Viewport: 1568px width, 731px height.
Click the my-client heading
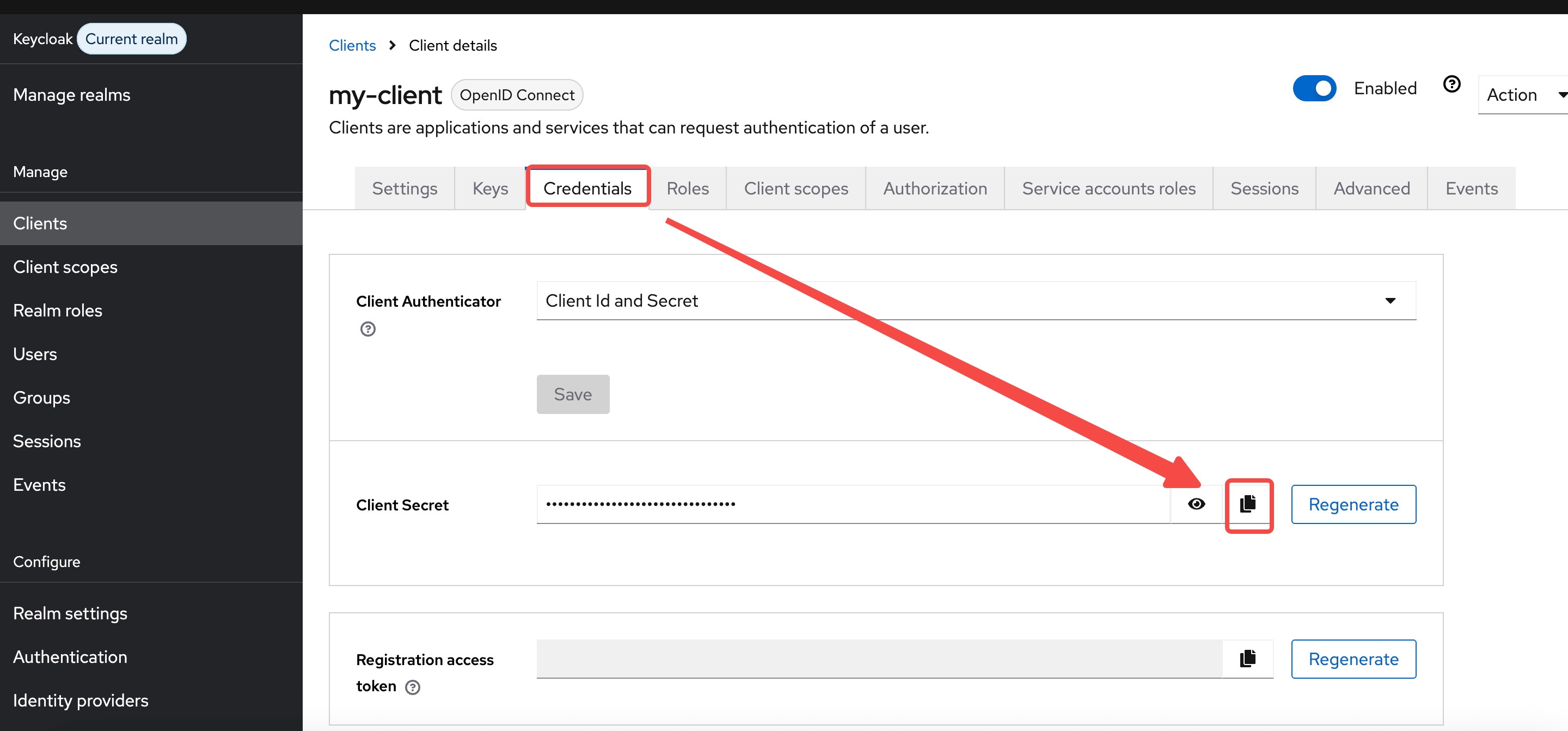point(385,96)
